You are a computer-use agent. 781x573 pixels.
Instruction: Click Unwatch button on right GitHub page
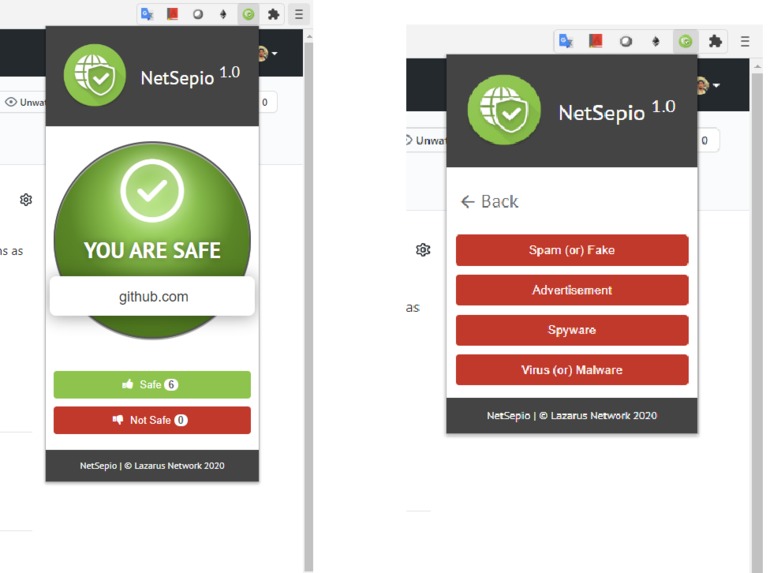coord(426,141)
